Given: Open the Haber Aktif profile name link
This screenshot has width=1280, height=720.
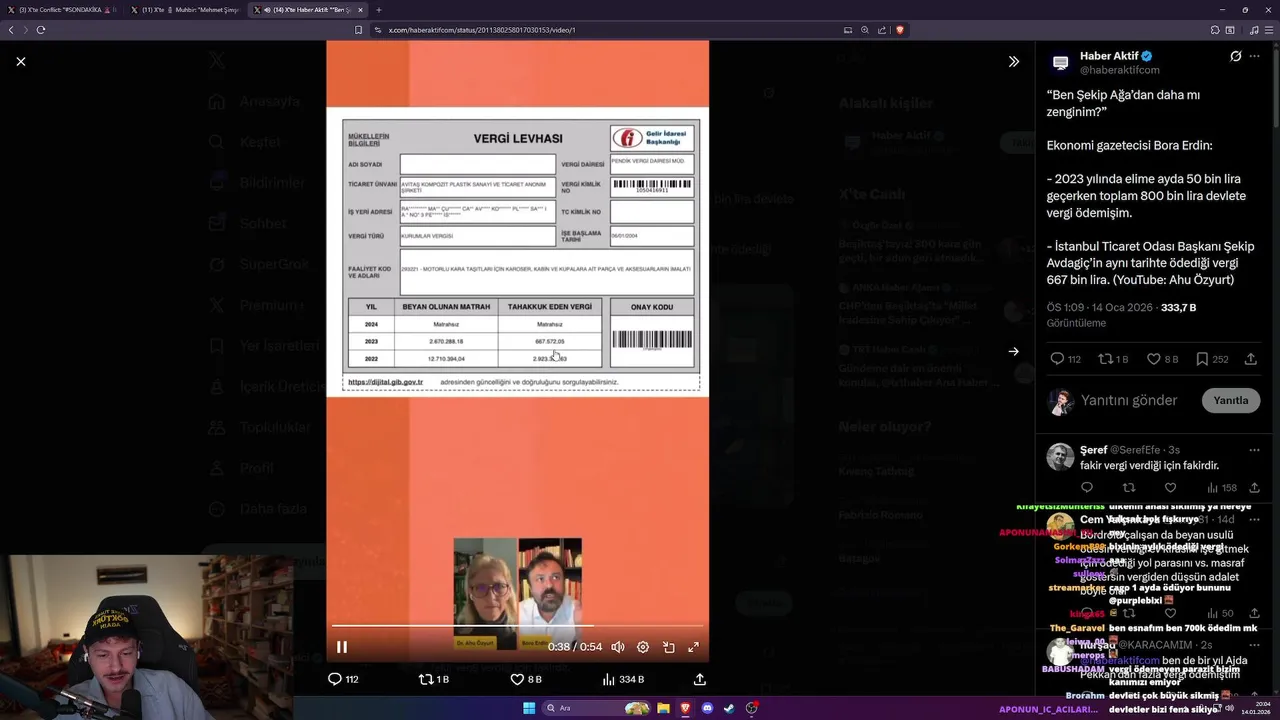Looking at the screenshot, I should click(x=1109, y=56).
